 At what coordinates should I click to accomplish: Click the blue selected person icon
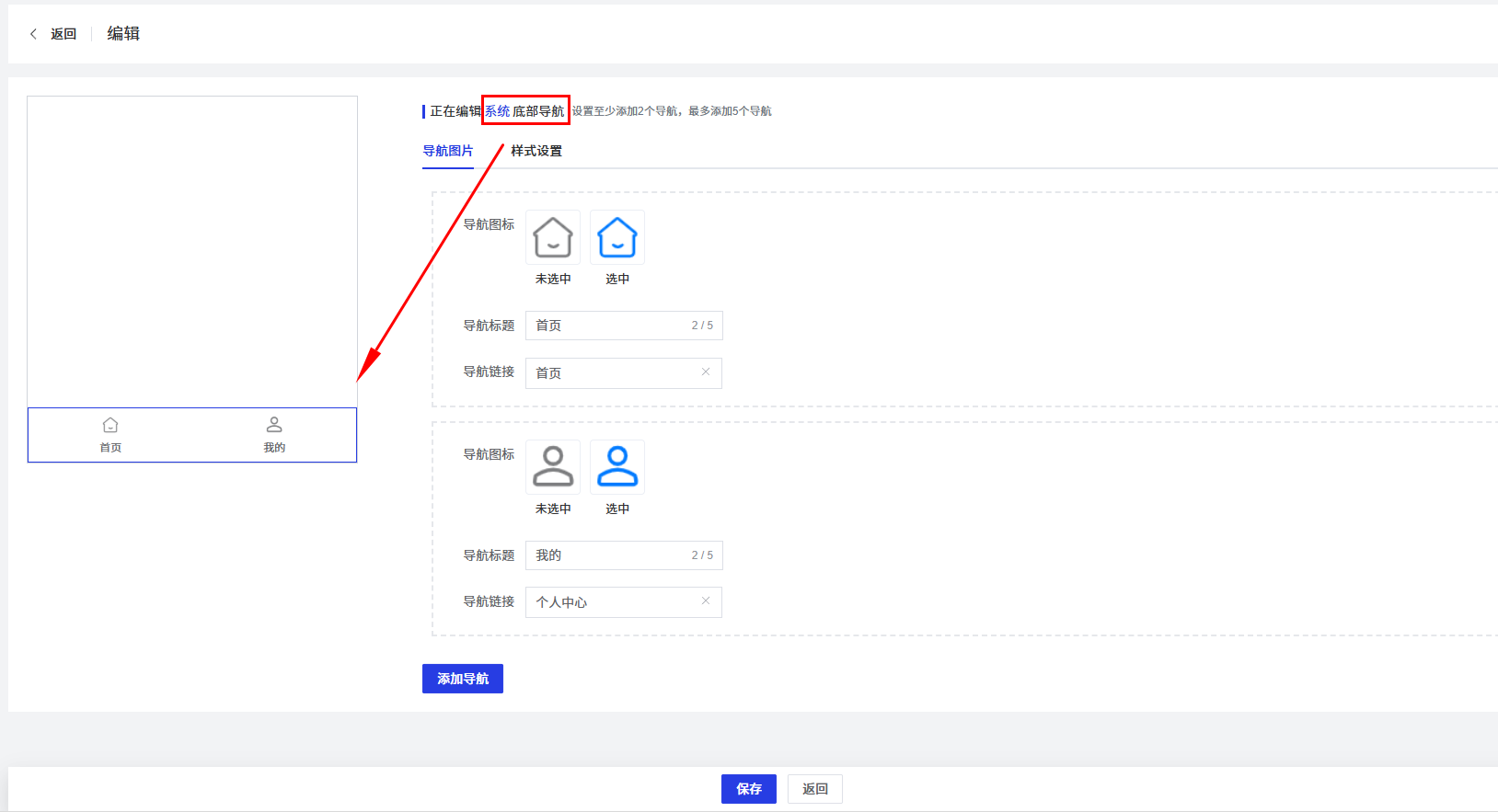617,467
